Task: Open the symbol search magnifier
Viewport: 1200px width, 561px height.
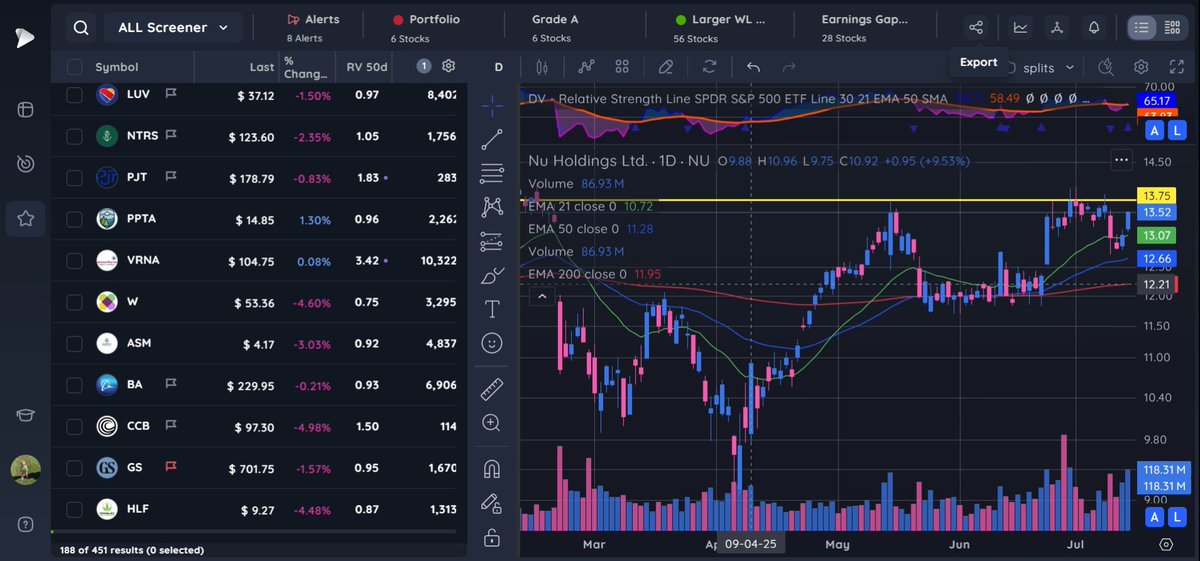Action: point(80,28)
